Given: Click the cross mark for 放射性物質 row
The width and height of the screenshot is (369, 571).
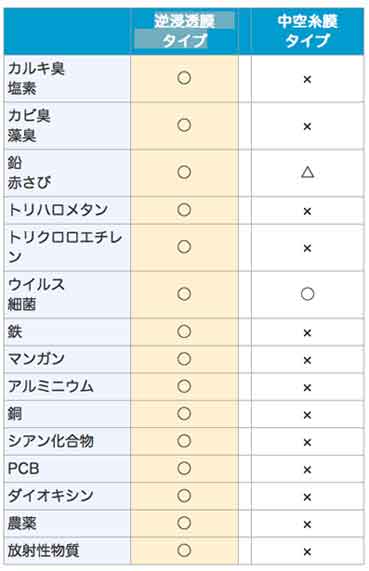Looking at the screenshot, I should tap(307, 552).
